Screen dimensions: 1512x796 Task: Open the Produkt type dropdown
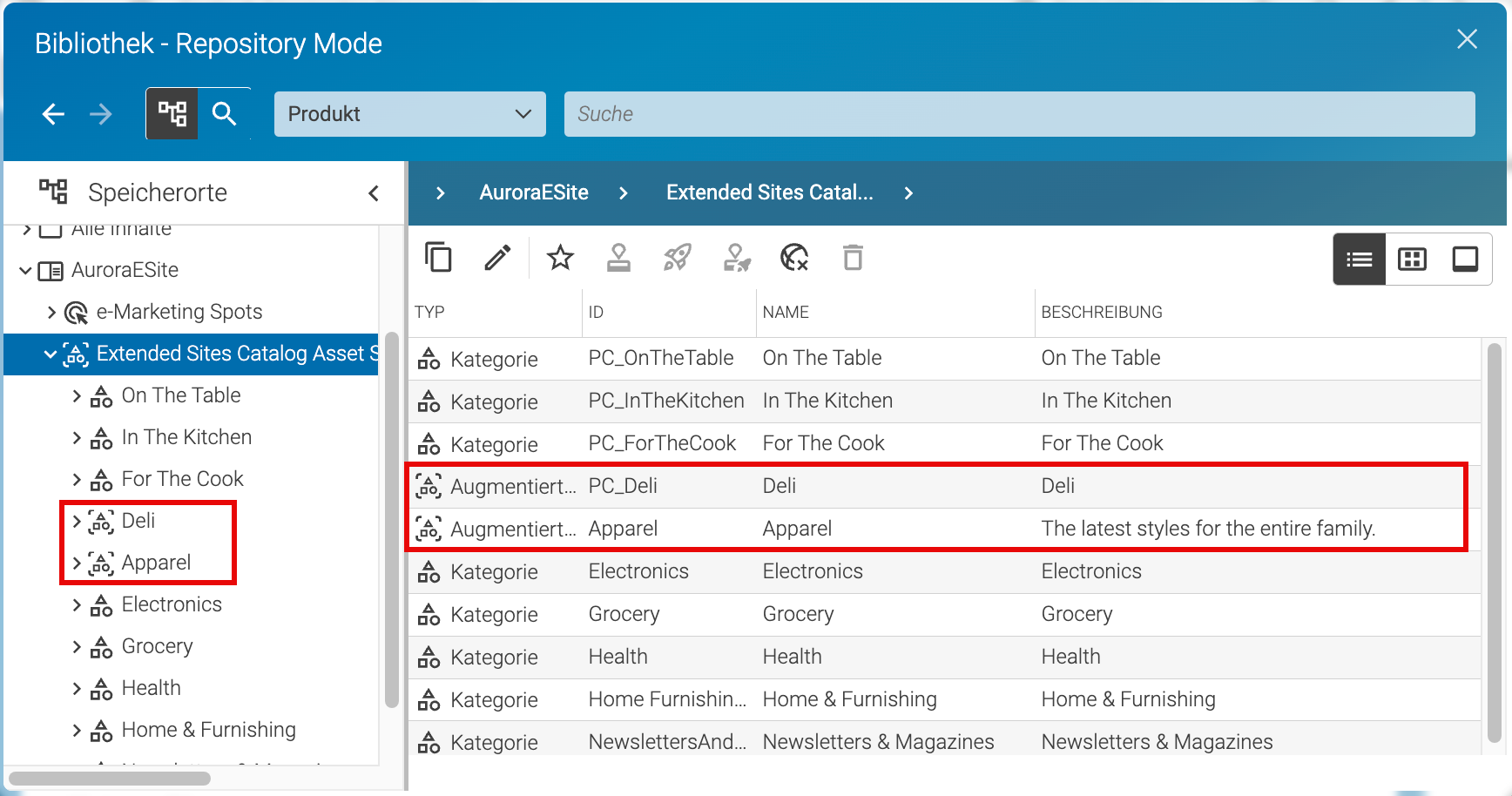click(x=410, y=114)
